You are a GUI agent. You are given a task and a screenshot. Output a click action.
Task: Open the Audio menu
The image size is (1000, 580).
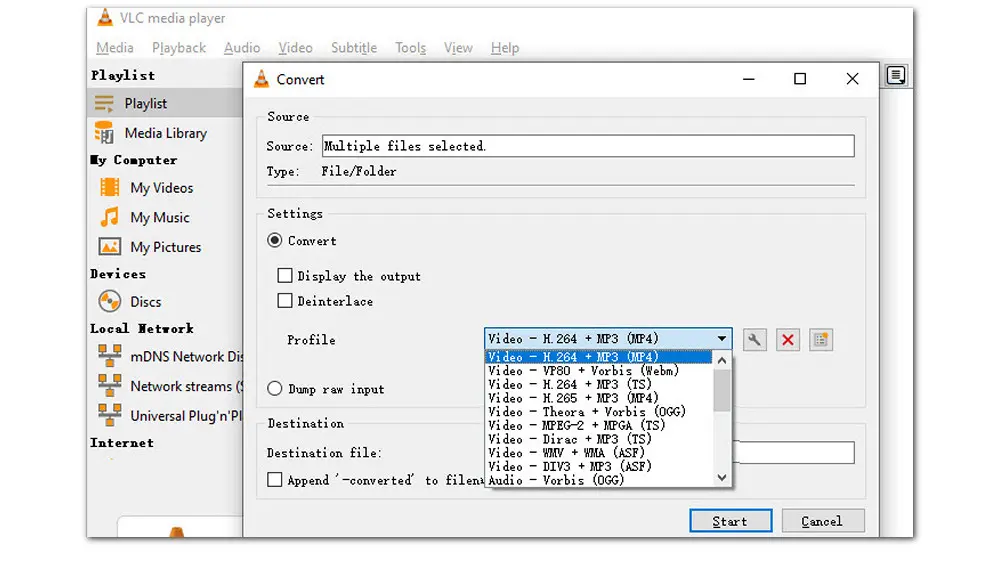pyautogui.click(x=242, y=48)
